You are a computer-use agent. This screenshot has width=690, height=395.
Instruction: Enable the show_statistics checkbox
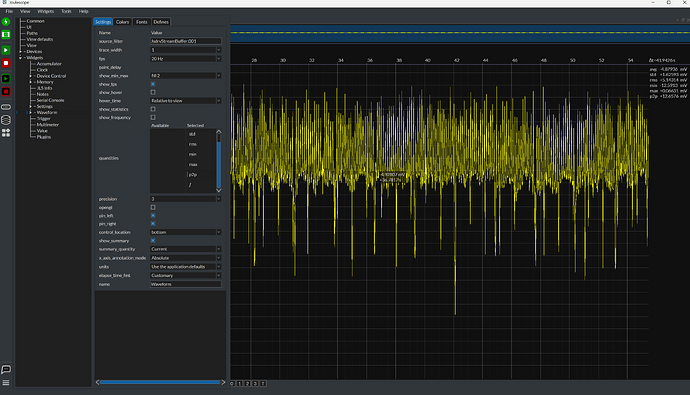153,109
